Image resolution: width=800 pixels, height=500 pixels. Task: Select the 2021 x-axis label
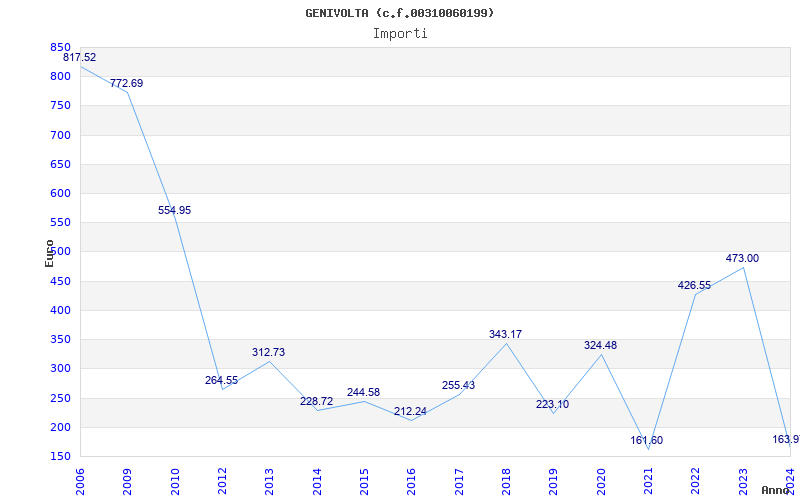point(648,482)
